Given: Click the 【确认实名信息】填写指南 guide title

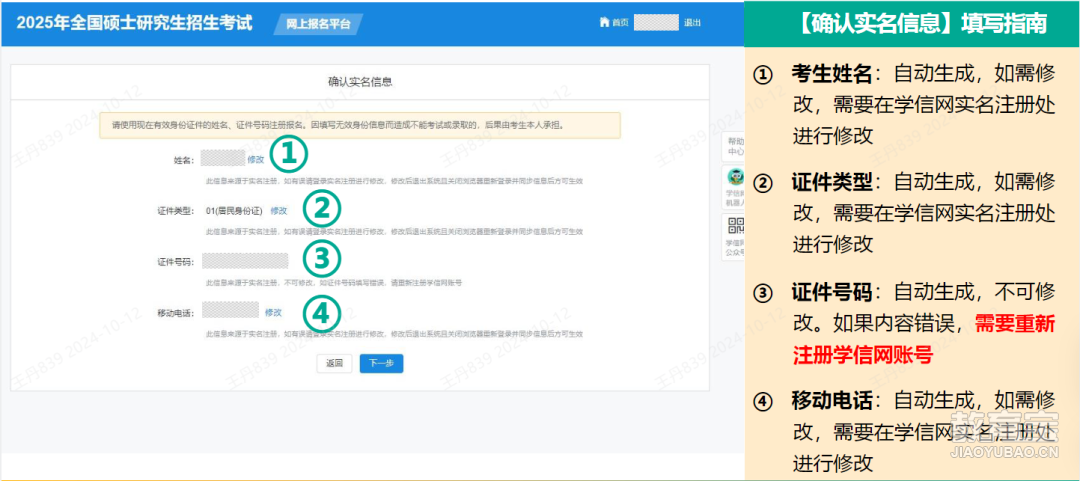Looking at the screenshot, I should click(920, 23).
